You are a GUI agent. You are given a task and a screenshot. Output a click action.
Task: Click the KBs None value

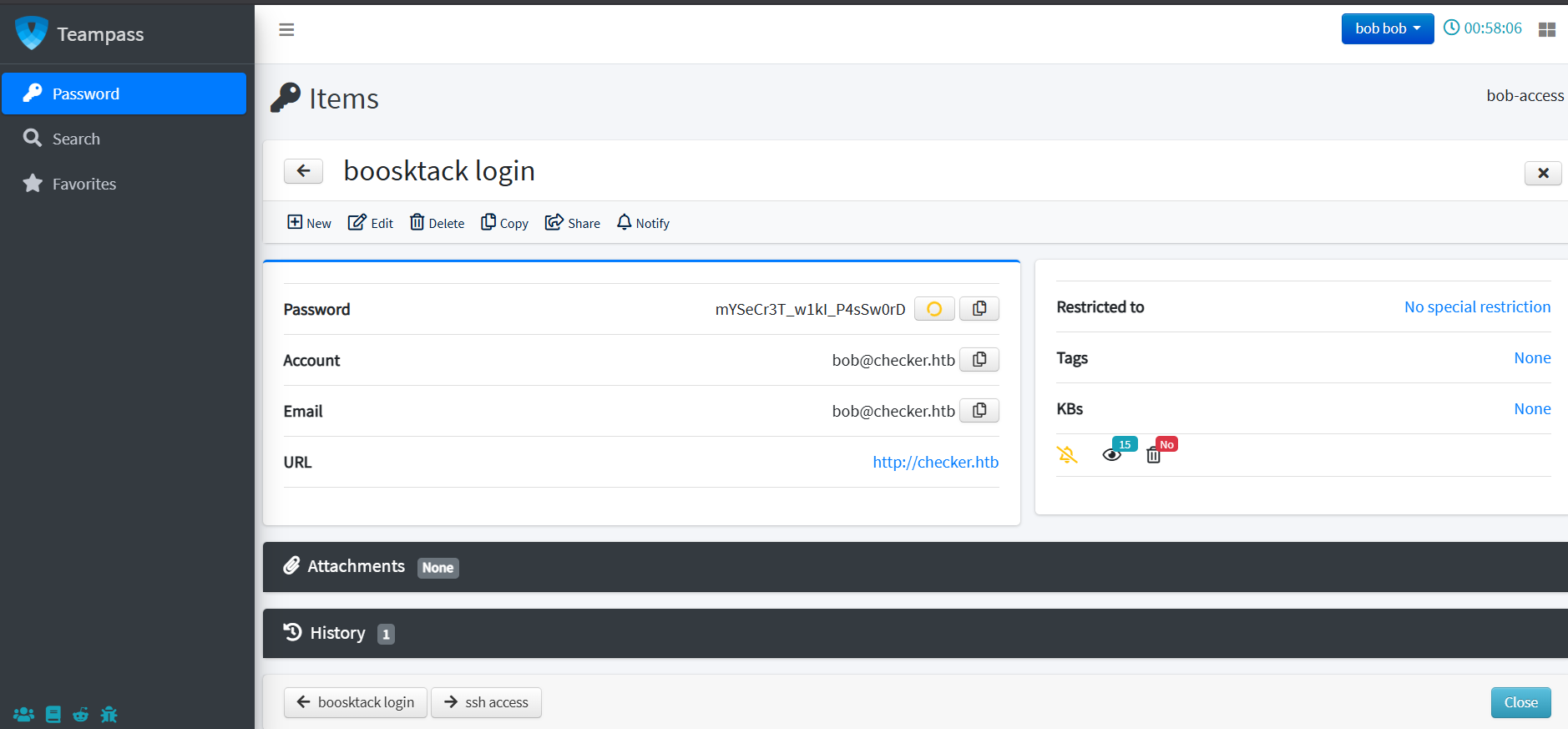[1532, 408]
